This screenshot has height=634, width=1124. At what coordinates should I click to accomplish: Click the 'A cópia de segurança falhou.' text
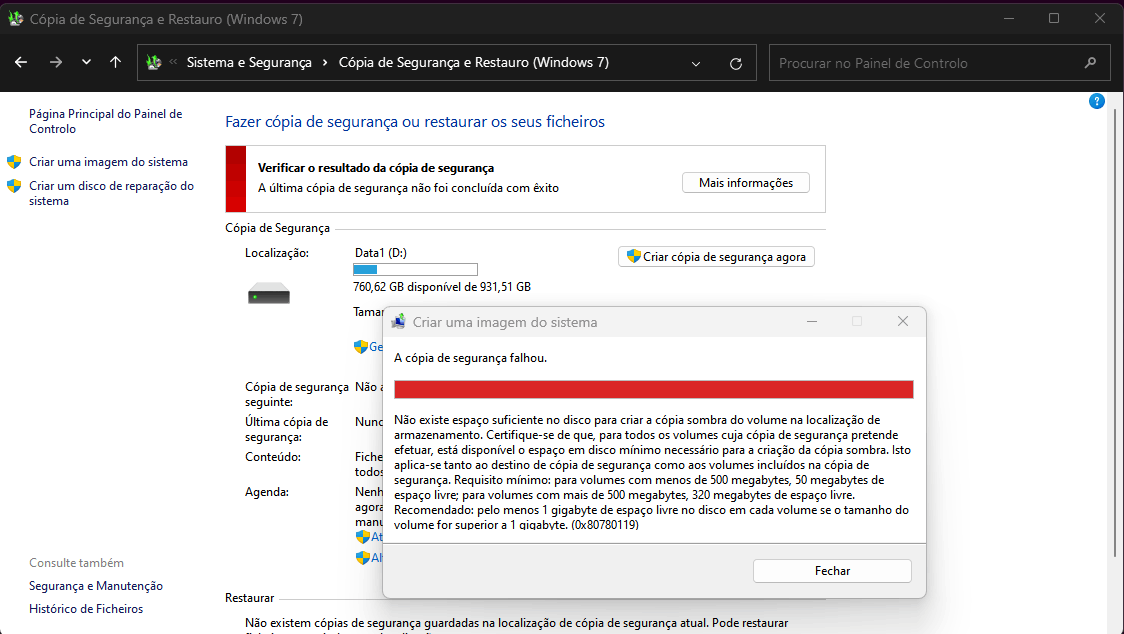pyautogui.click(x=470, y=358)
